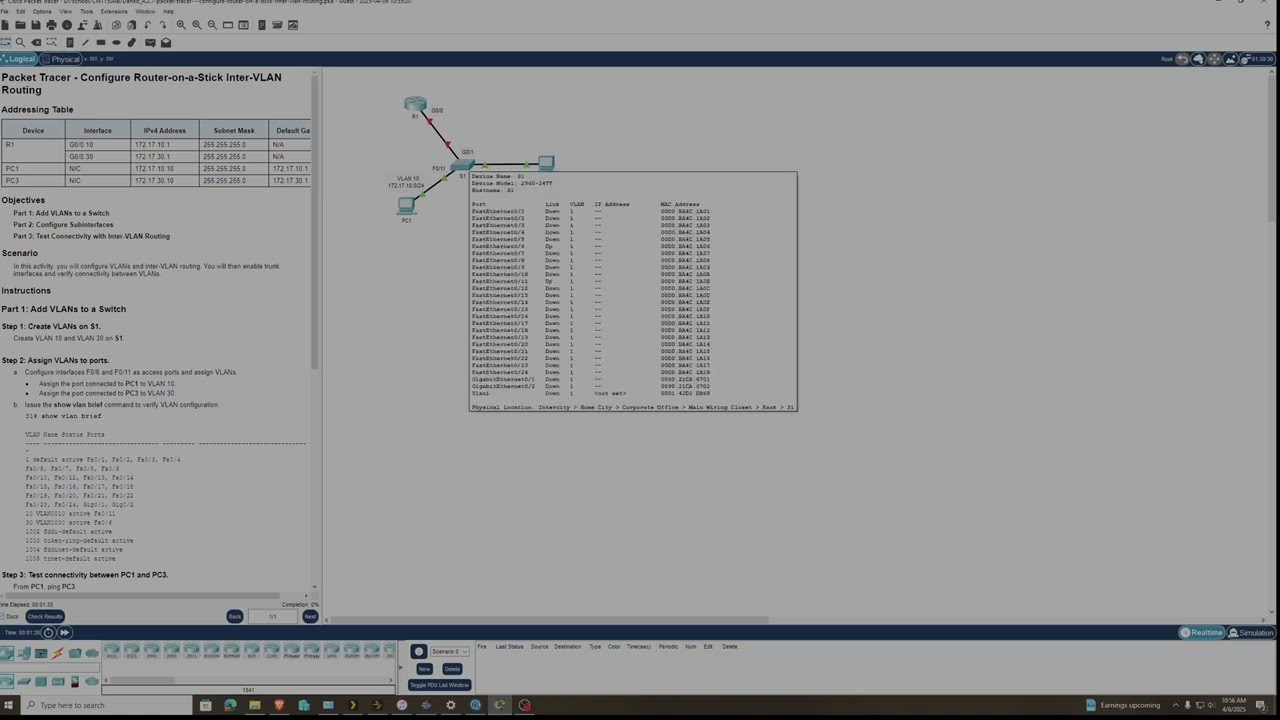Zoom in on the workspace
The width and height of the screenshot is (1280, 720).
click(x=181, y=25)
